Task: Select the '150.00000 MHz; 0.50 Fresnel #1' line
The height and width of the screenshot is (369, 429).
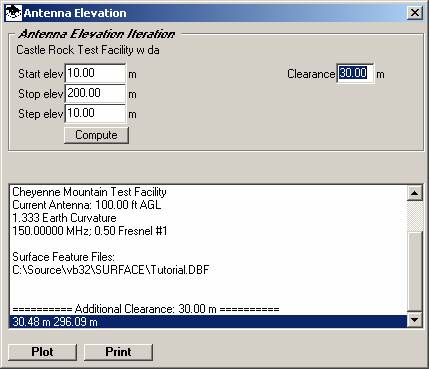Action: (x=208, y=231)
